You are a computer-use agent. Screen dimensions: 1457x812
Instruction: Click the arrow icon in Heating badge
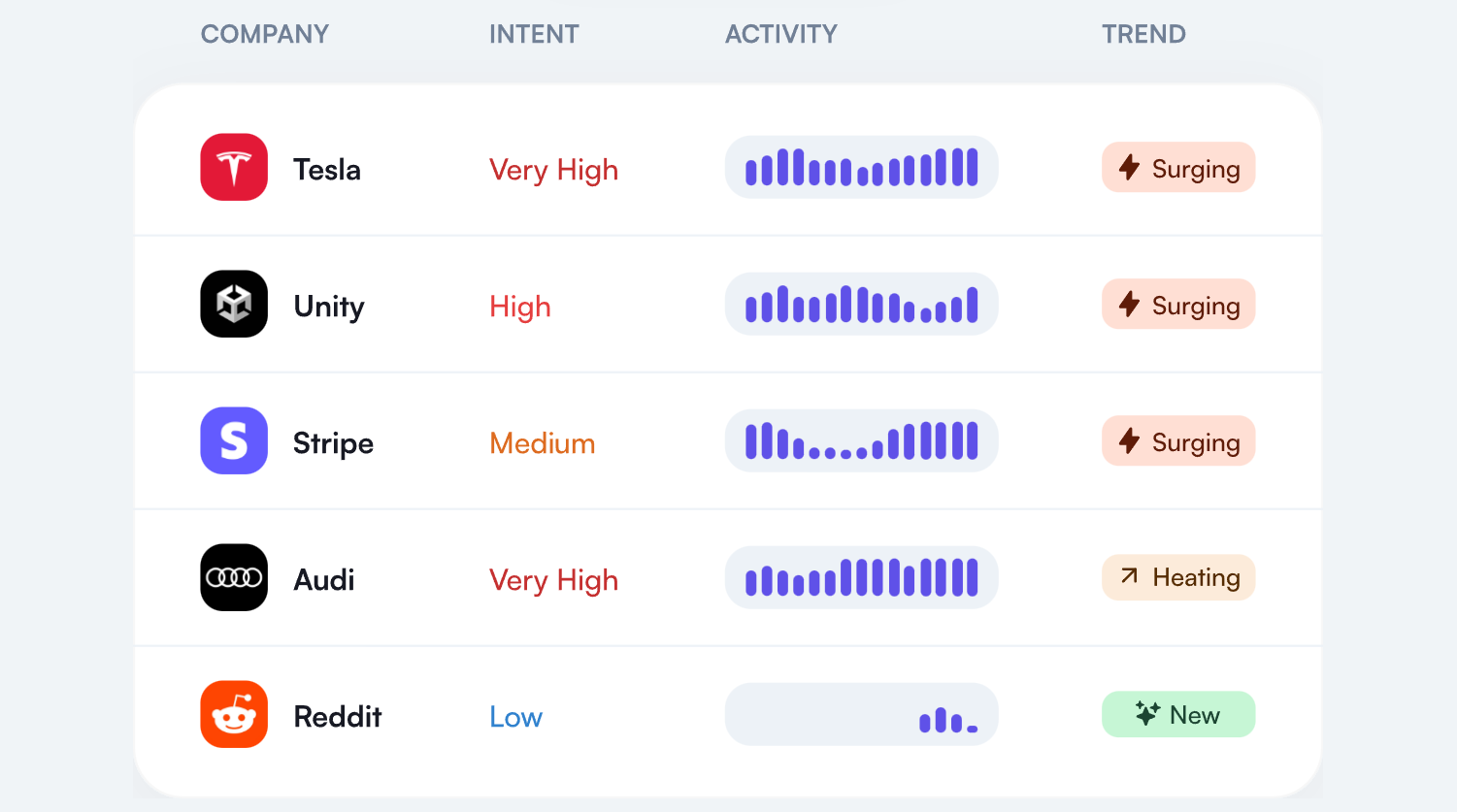click(x=1129, y=576)
